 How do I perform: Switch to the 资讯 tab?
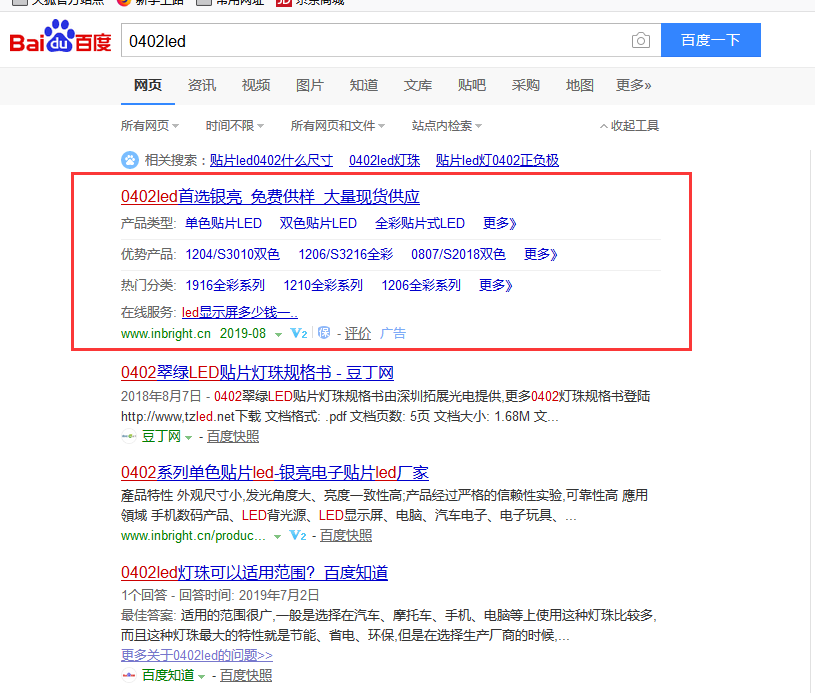click(x=202, y=85)
